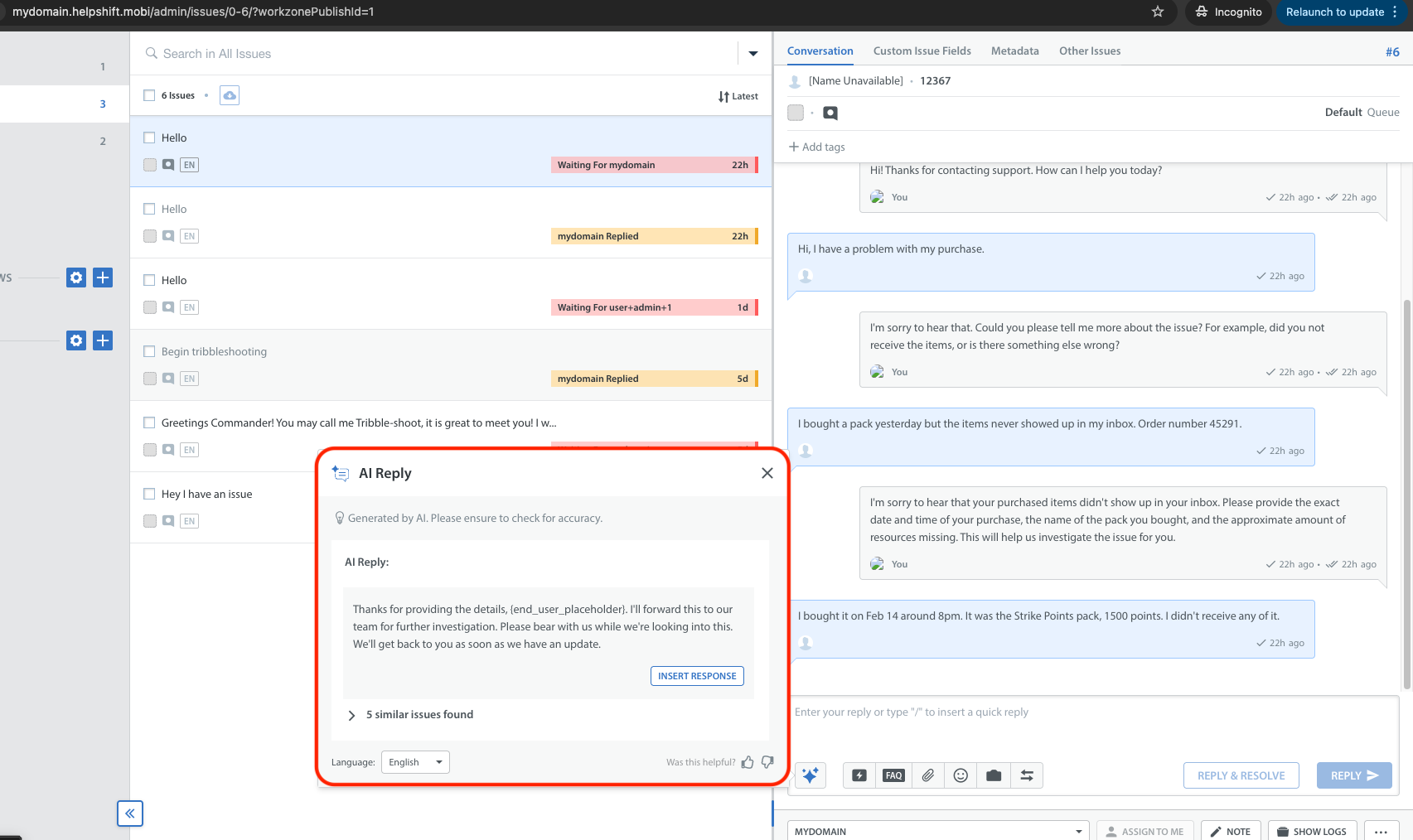Click thumbs down on the AI reply
Viewport: 1413px width, 840px height.
point(767,762)
